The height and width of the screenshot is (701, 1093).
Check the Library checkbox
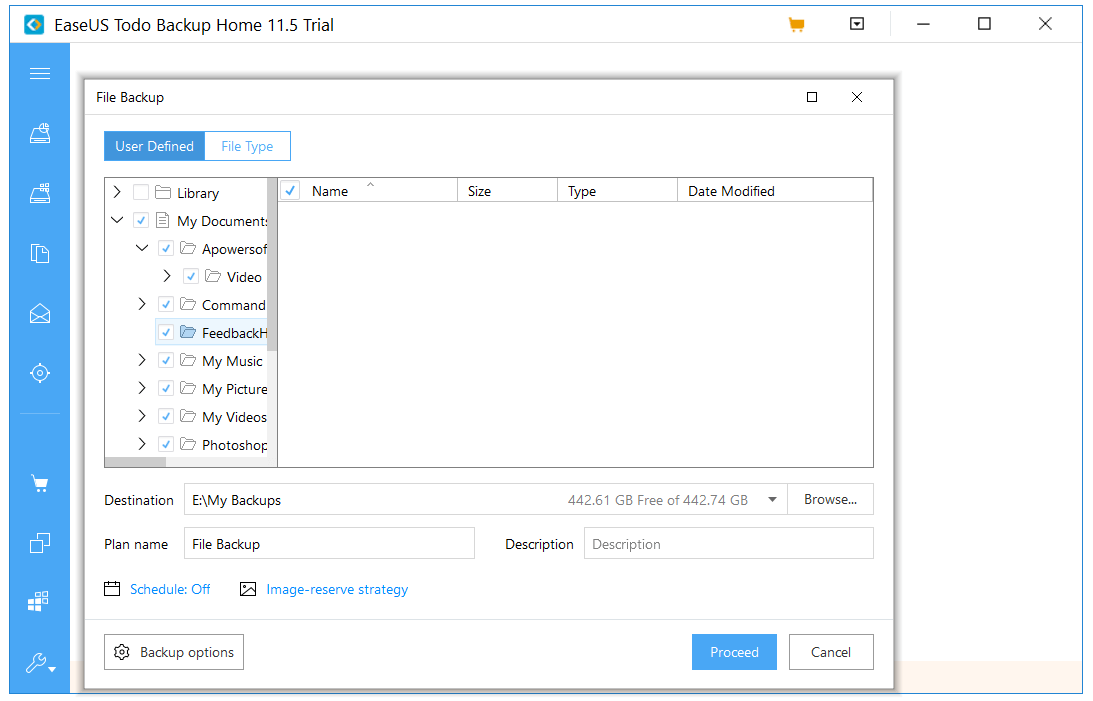[x=141, y=192]
